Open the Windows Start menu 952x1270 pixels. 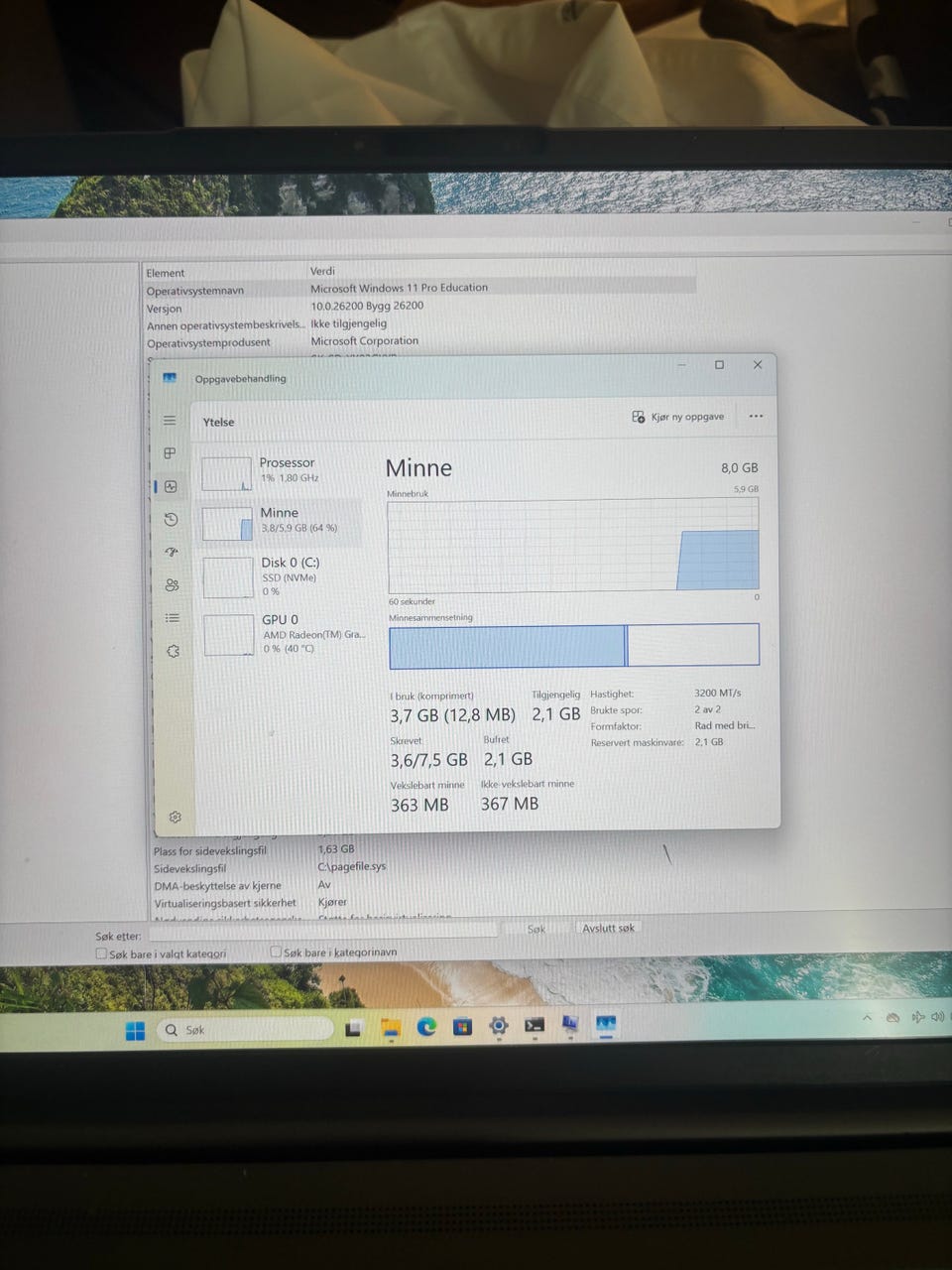click(135, 1030)
